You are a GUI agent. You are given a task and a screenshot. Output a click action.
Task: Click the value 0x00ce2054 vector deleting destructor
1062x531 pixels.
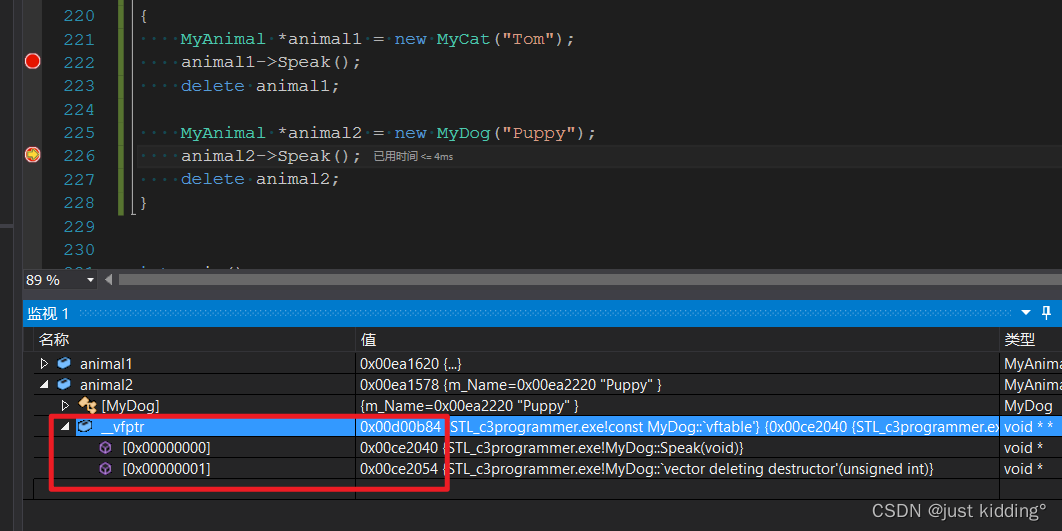click(x=647, y=469)
